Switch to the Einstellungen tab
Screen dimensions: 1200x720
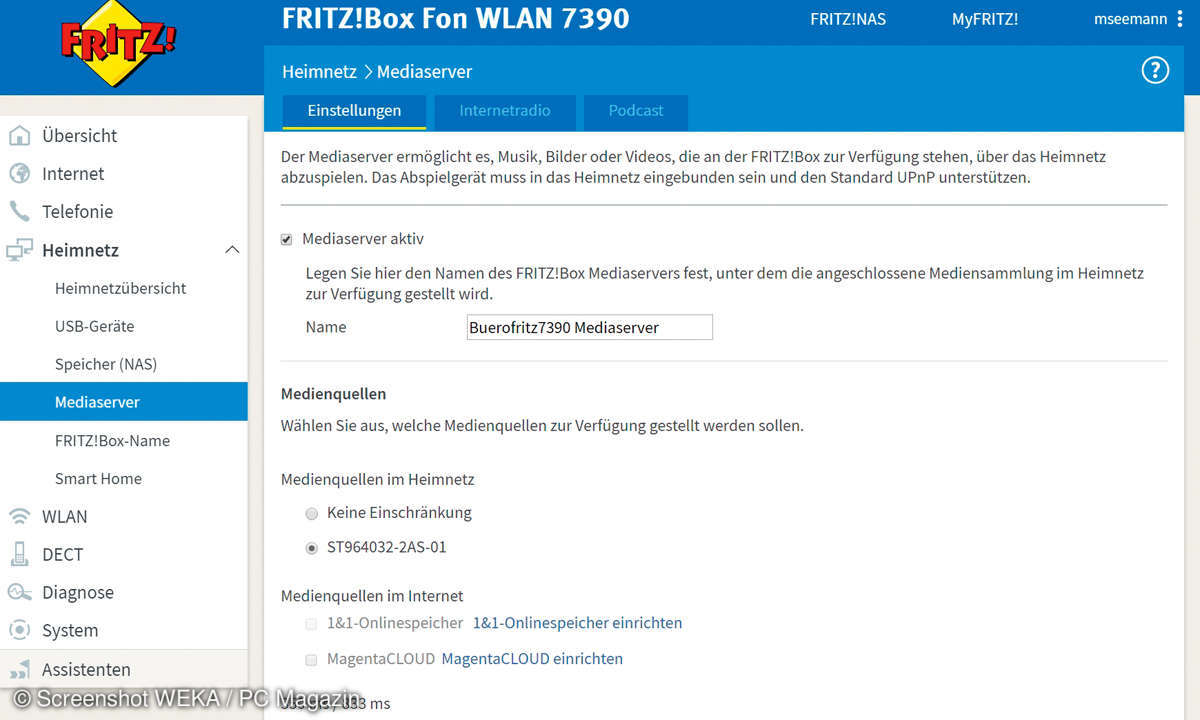tap(354, 111)
